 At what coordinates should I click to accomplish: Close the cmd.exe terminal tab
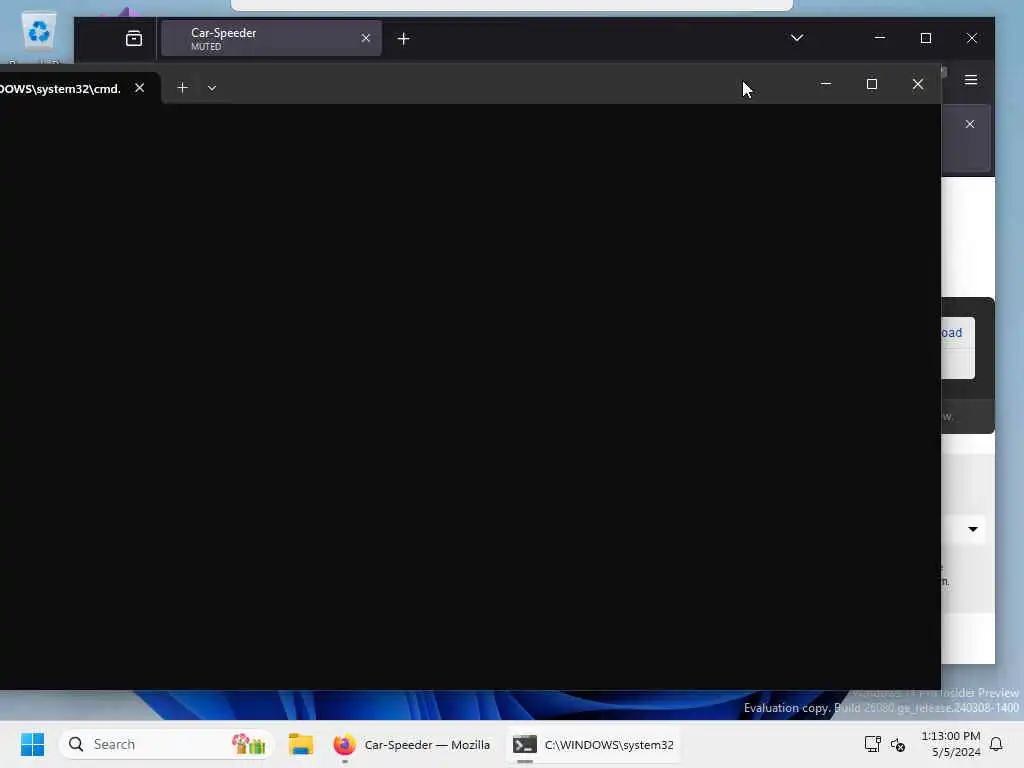139,88
